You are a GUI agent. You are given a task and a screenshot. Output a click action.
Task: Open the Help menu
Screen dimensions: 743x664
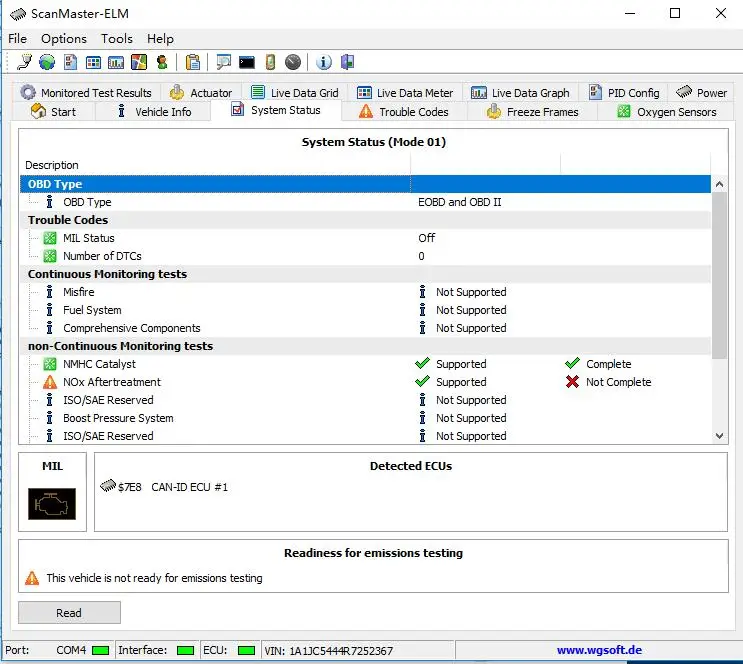click(x=160, y=39)
